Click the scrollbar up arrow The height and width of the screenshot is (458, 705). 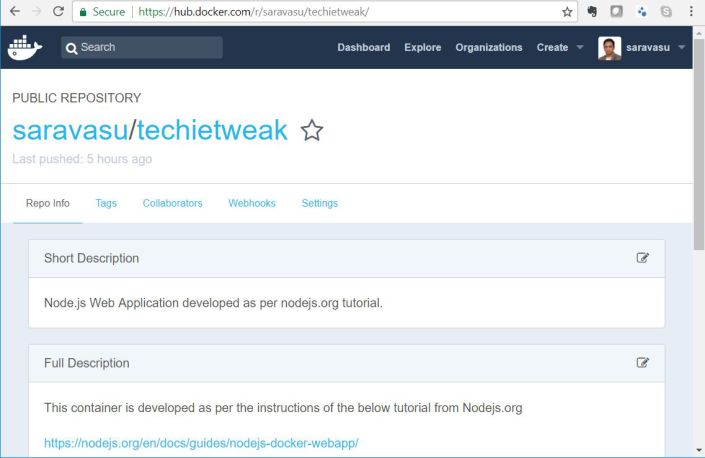tap(699, 33)
